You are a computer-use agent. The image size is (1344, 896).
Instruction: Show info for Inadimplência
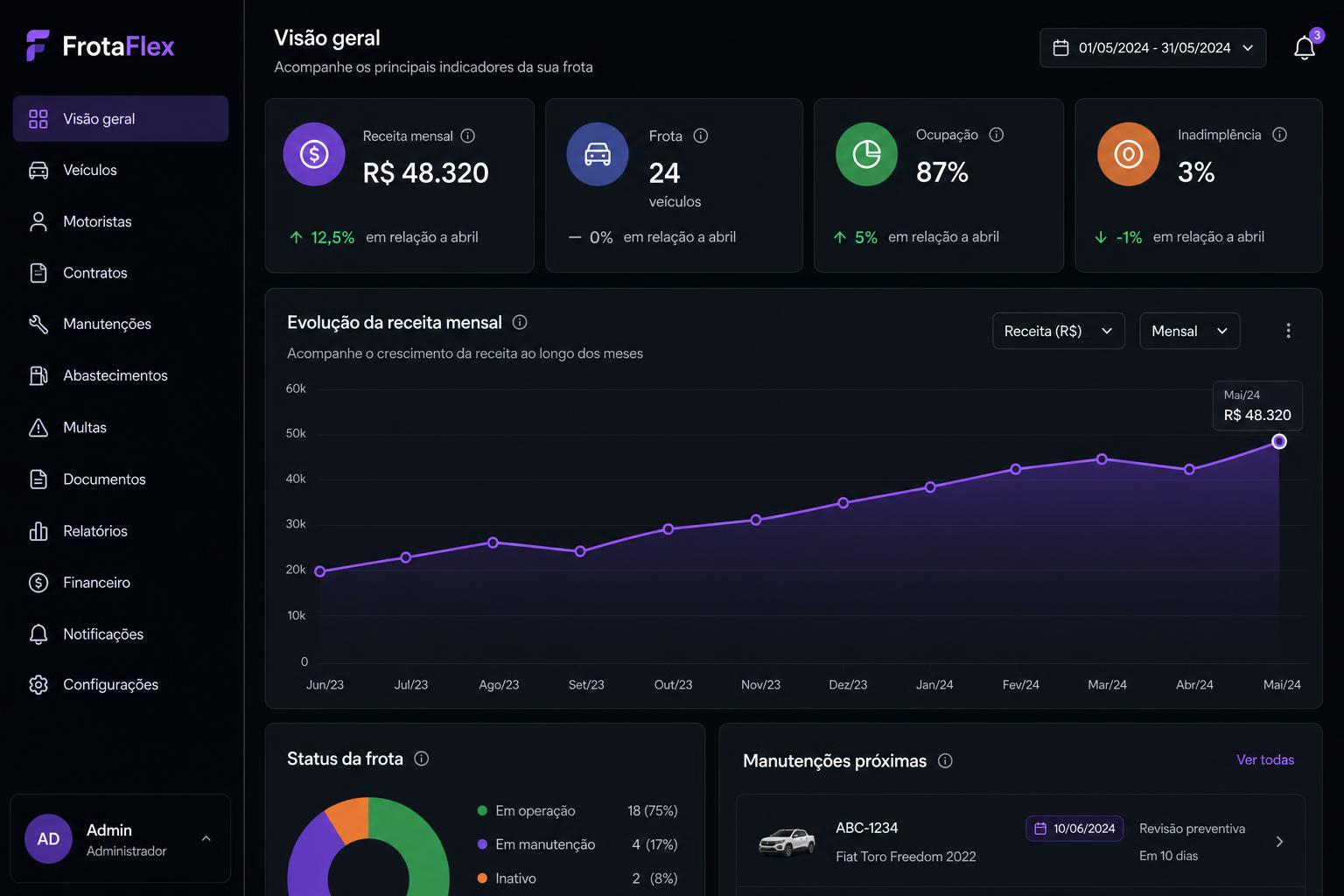click(x=1280, y=135)
